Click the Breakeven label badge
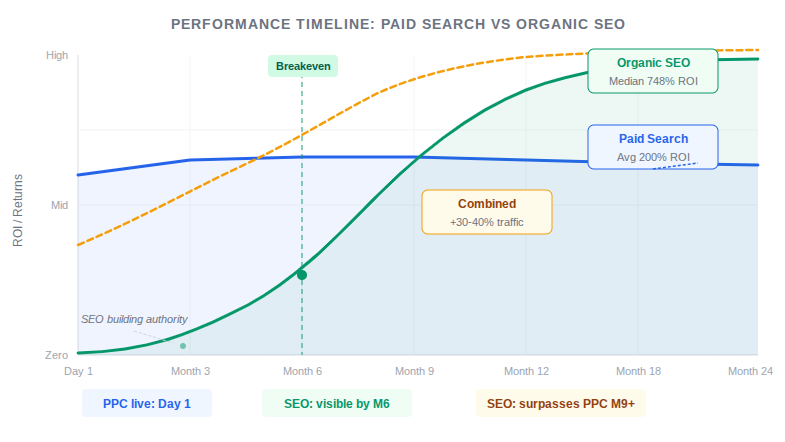Image resolution: width=785 pixels, height=442 pixels. coord(302,66)
